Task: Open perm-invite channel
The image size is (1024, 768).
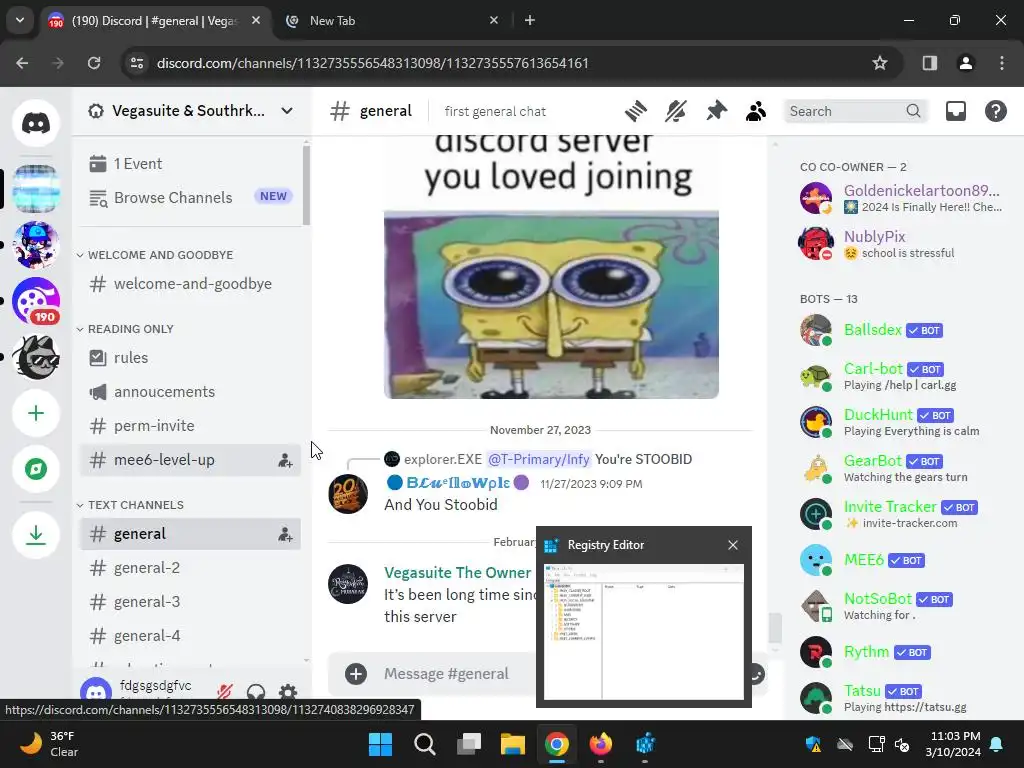Action: coord(190,426)
